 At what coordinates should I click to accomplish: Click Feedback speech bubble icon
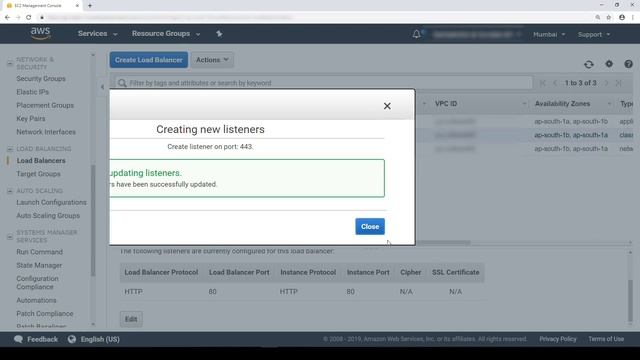pyautogui.click(x=18, y=339)
